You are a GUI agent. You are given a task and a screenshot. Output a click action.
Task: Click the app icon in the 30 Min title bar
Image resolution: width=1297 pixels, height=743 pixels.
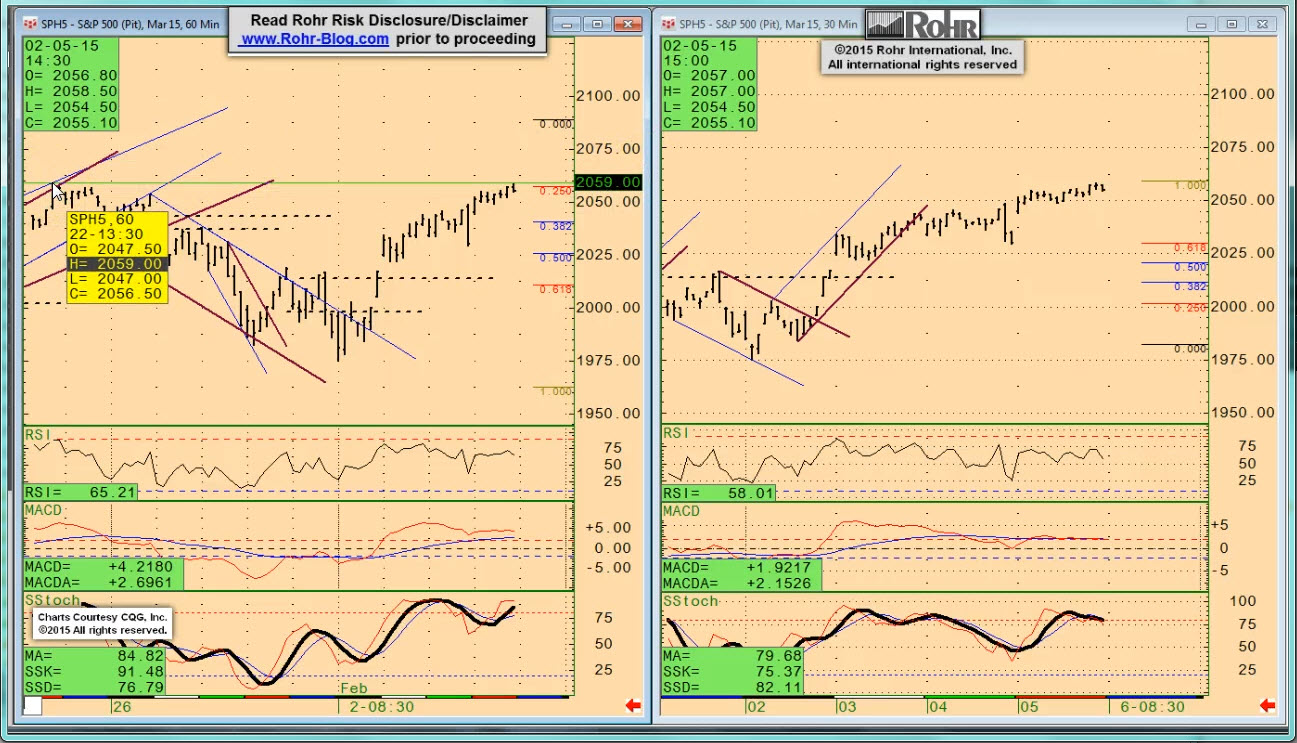[668, 23]
